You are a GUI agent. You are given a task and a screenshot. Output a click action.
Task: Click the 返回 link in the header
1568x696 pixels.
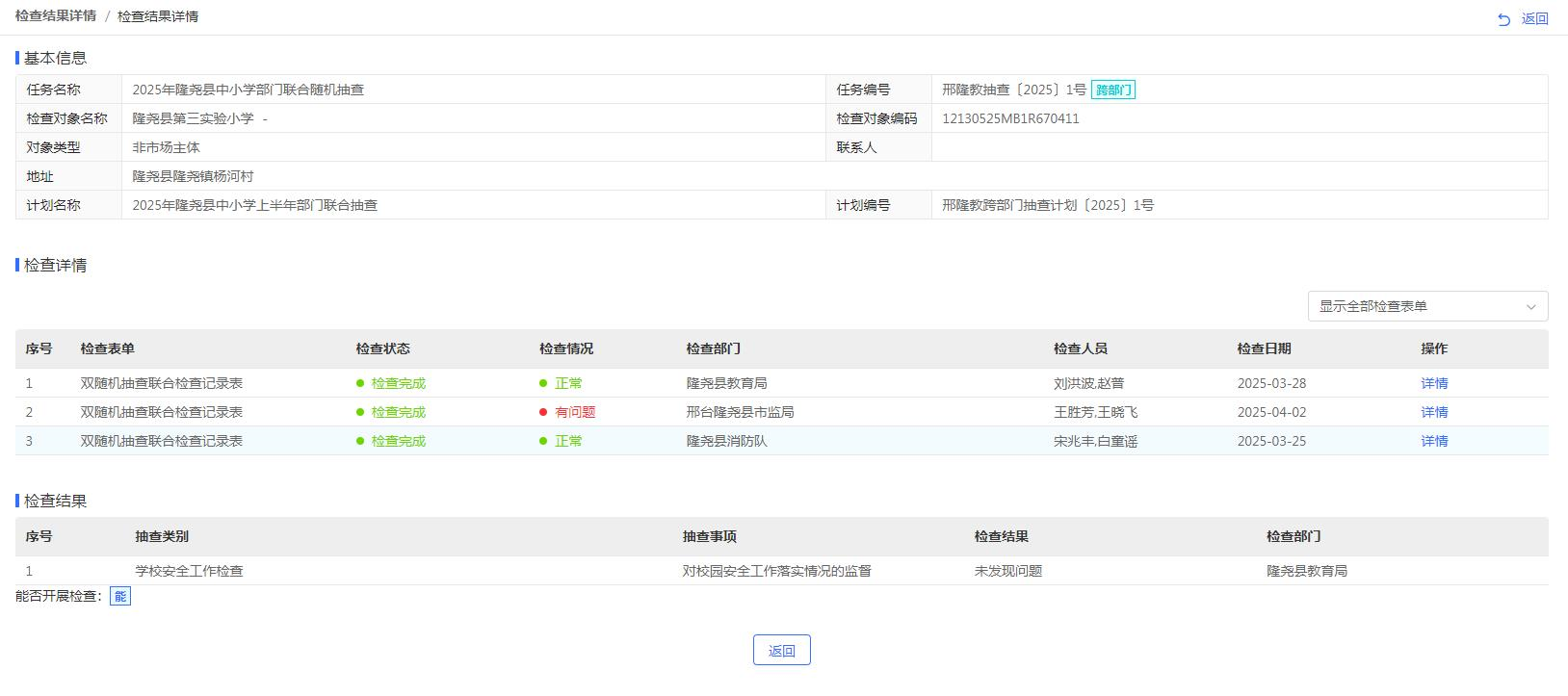(x=1534, y=19)
